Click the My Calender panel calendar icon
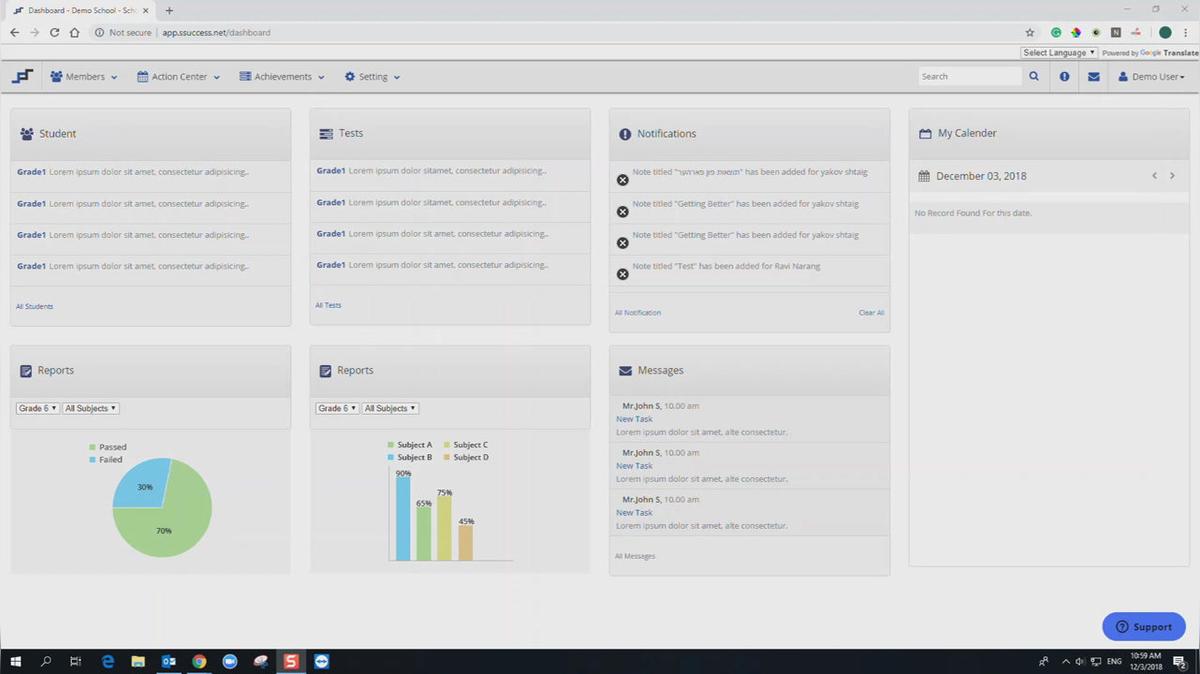1200x674 pixels. (x=925, y=133)
